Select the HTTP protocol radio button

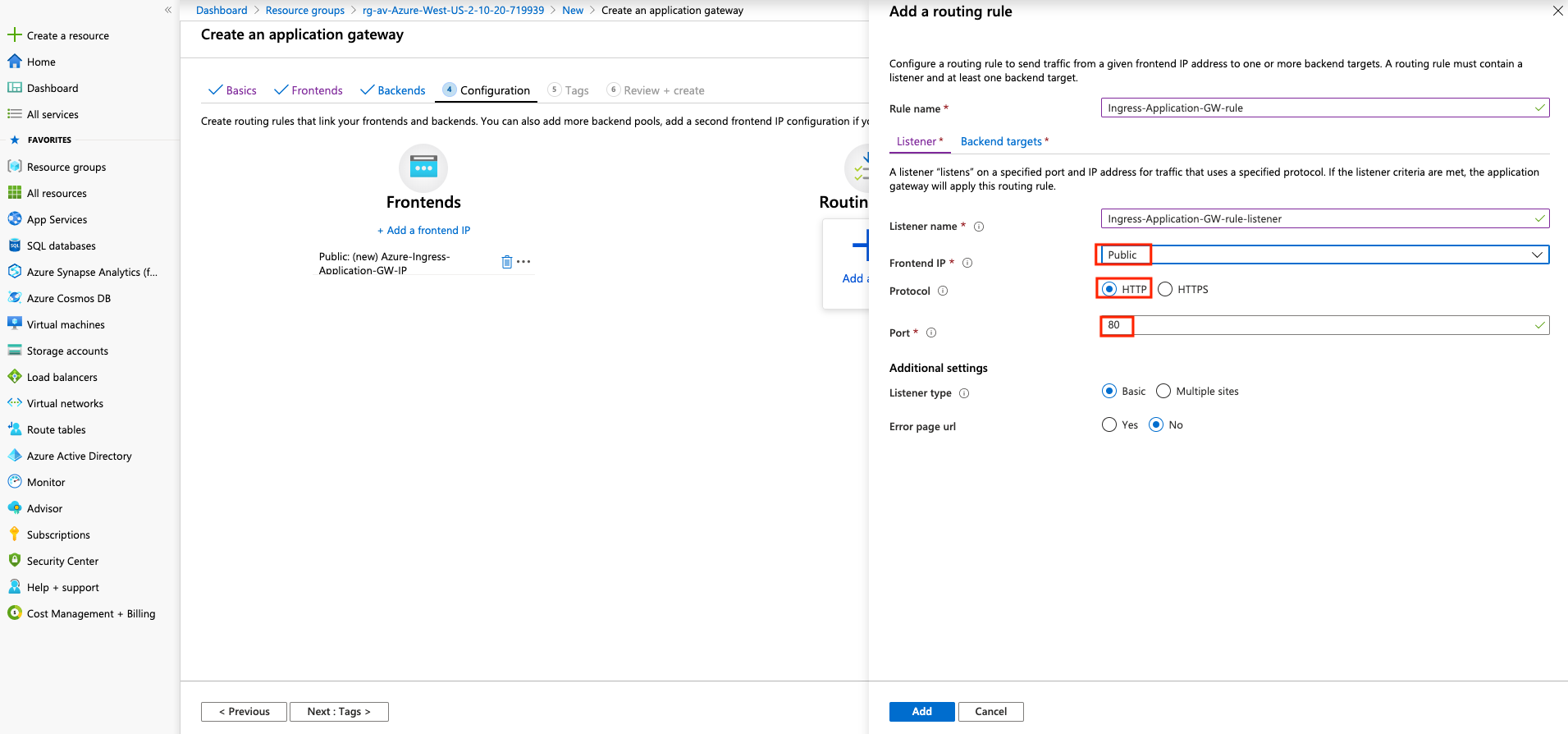click(1109, 289)
